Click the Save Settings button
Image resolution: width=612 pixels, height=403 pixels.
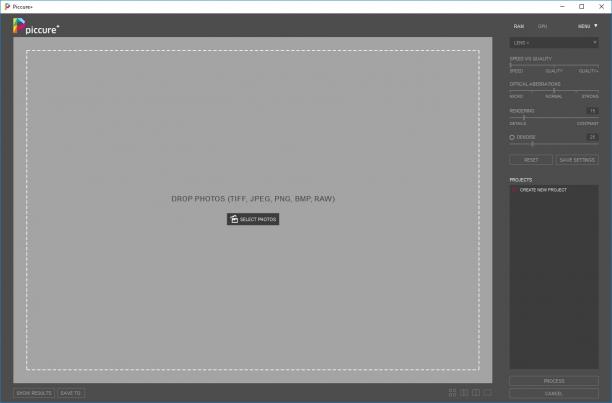[x=577, y=160]
